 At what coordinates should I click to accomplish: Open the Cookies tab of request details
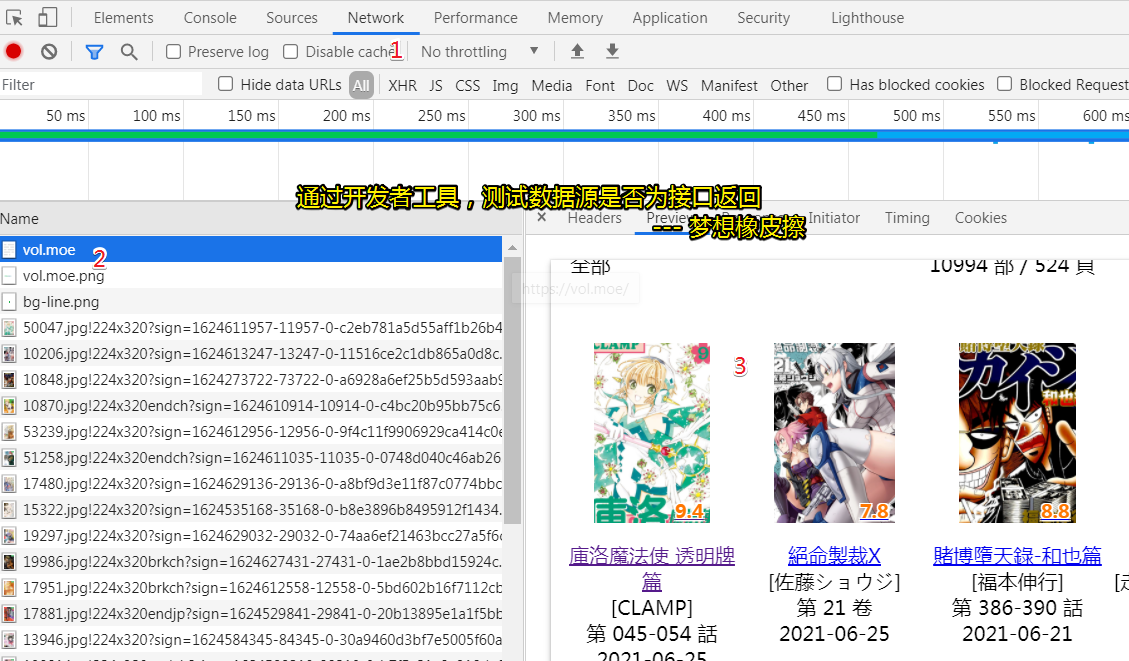pyautogui.click(x=981, y=217)
